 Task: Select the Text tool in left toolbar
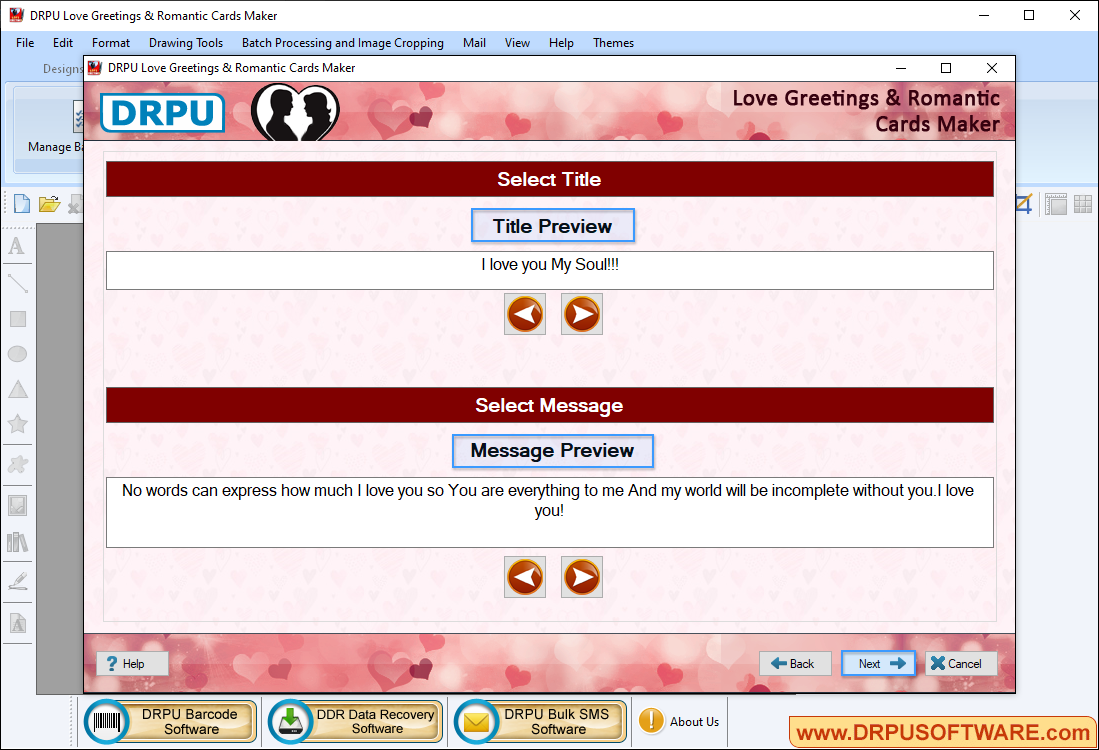pos(17,246)
